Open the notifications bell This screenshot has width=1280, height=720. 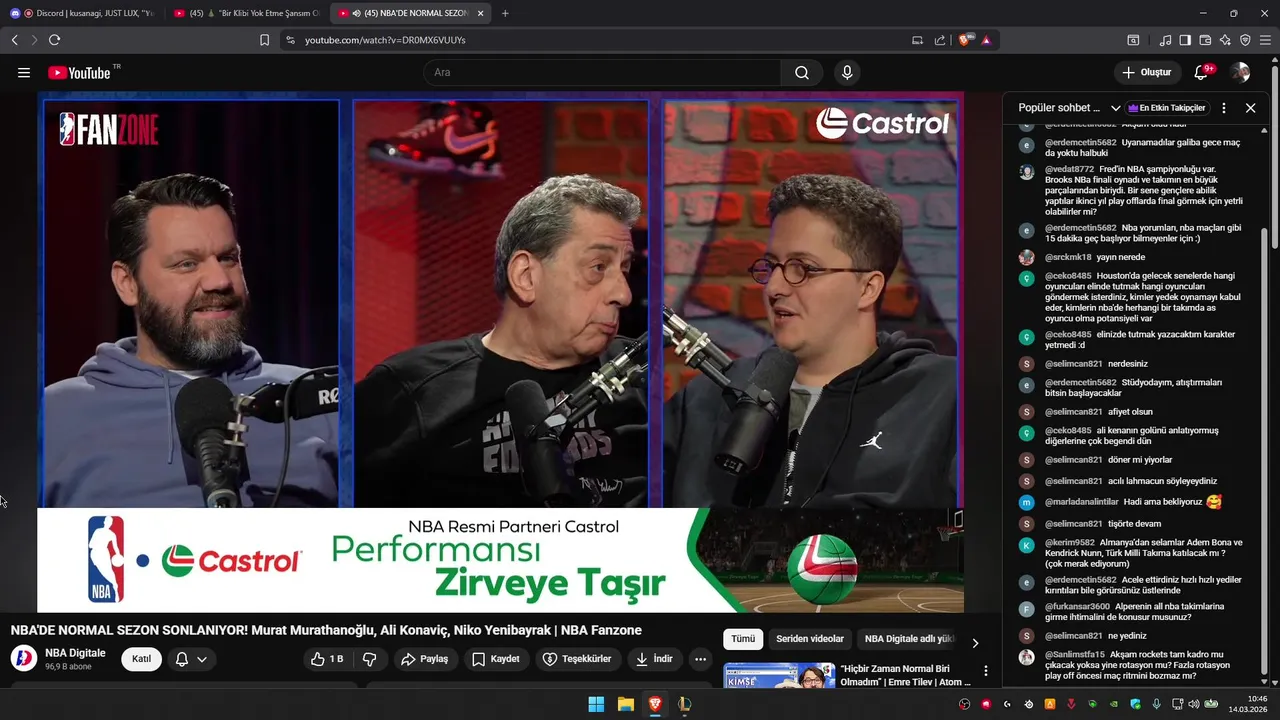coord(1203,72)
